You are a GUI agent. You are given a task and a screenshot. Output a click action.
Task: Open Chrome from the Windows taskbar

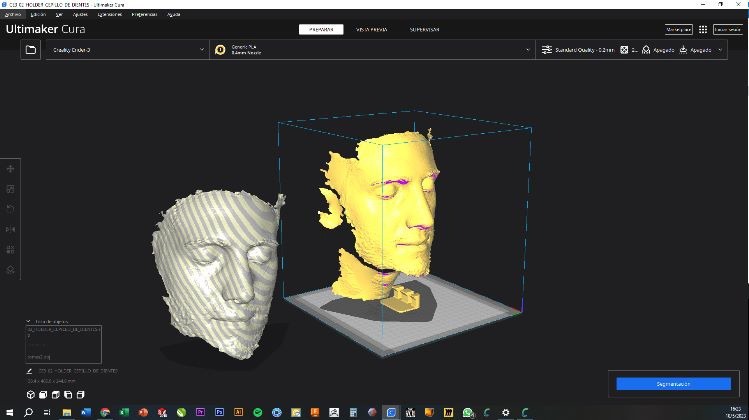pyautogui.click(x=105, y=412)
